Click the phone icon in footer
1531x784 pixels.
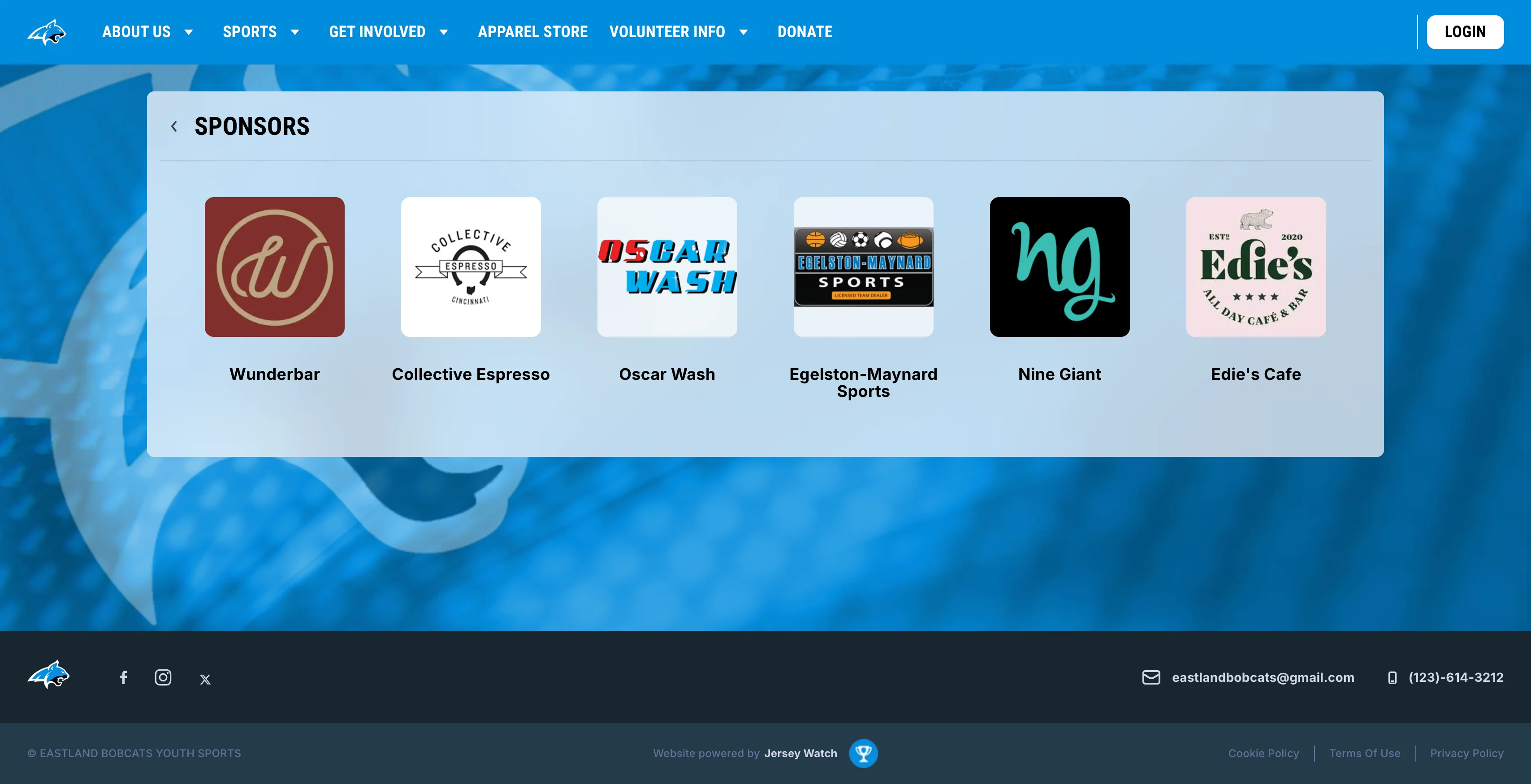click(1393, 678)
